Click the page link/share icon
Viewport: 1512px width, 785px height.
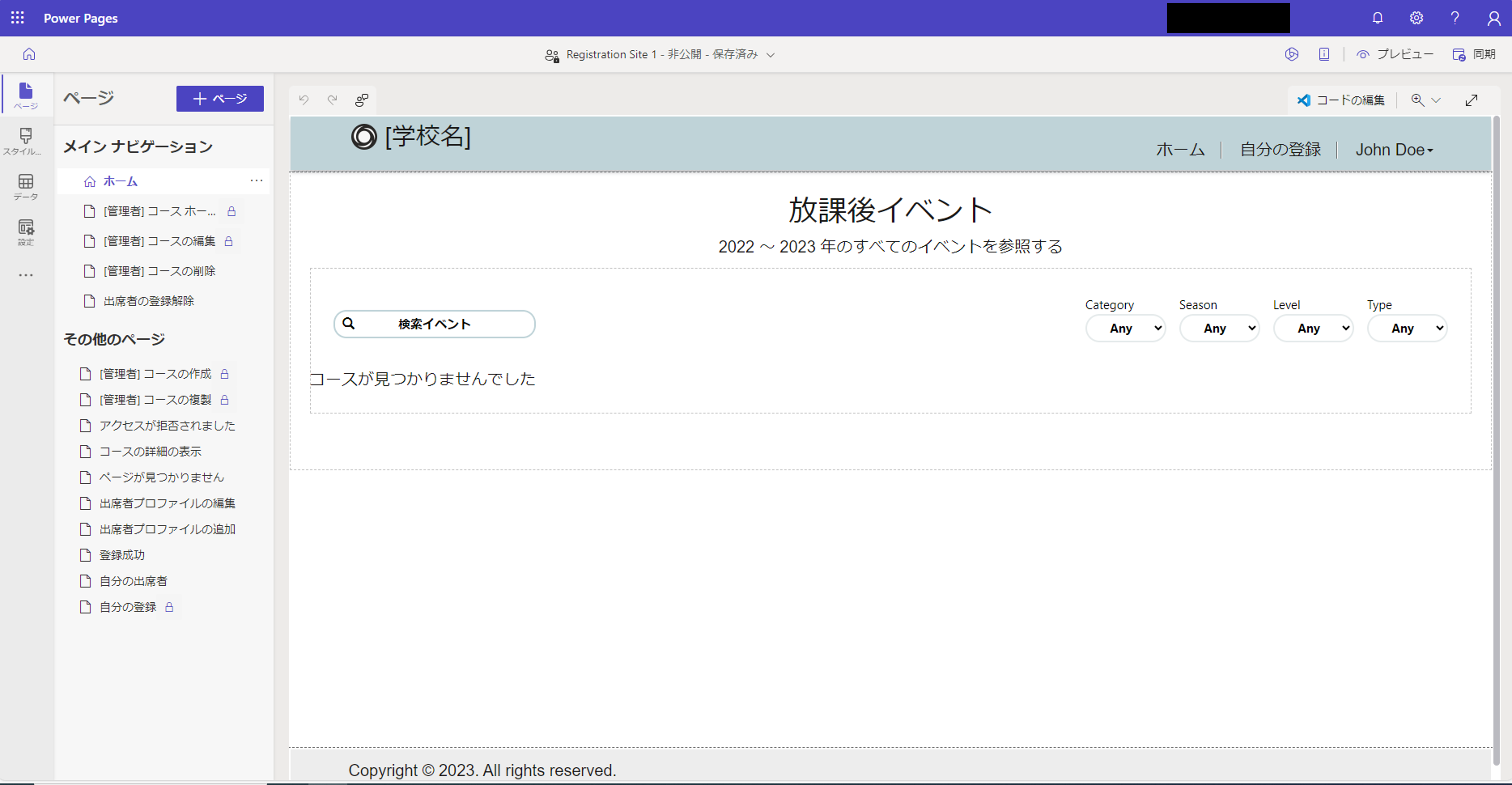[362, 100]
